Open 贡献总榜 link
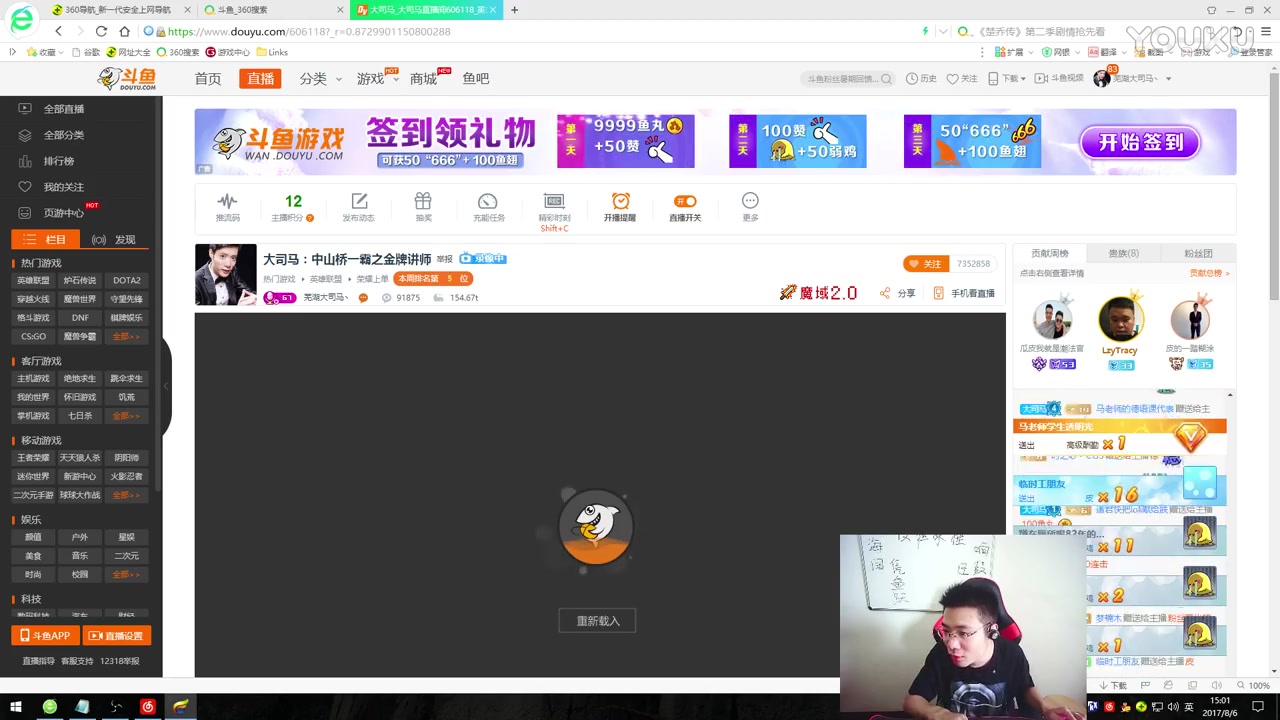This screenshot has height=720, width=1280. (x=1209, y=273)
